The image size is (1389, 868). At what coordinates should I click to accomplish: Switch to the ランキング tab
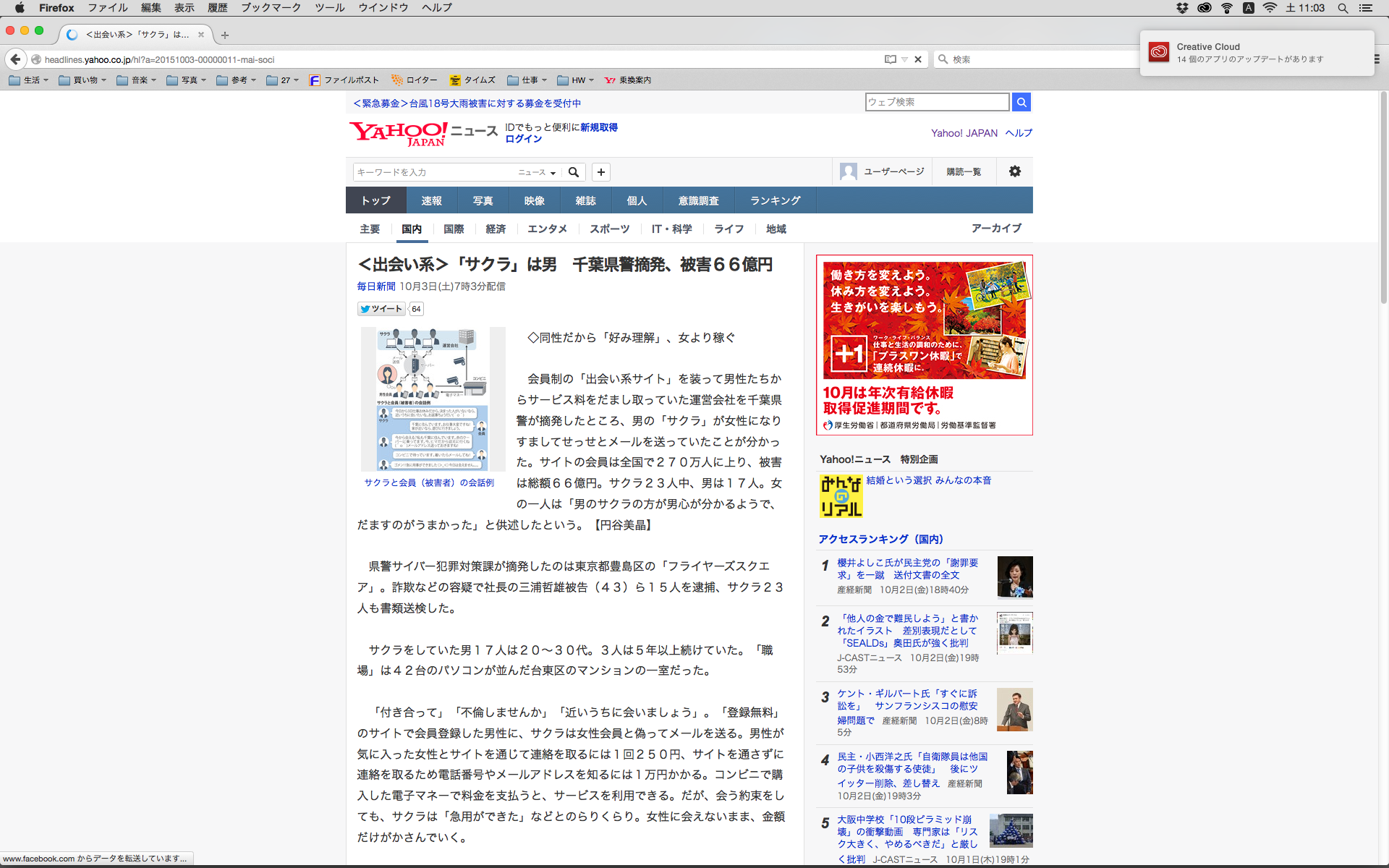point(775,200)
